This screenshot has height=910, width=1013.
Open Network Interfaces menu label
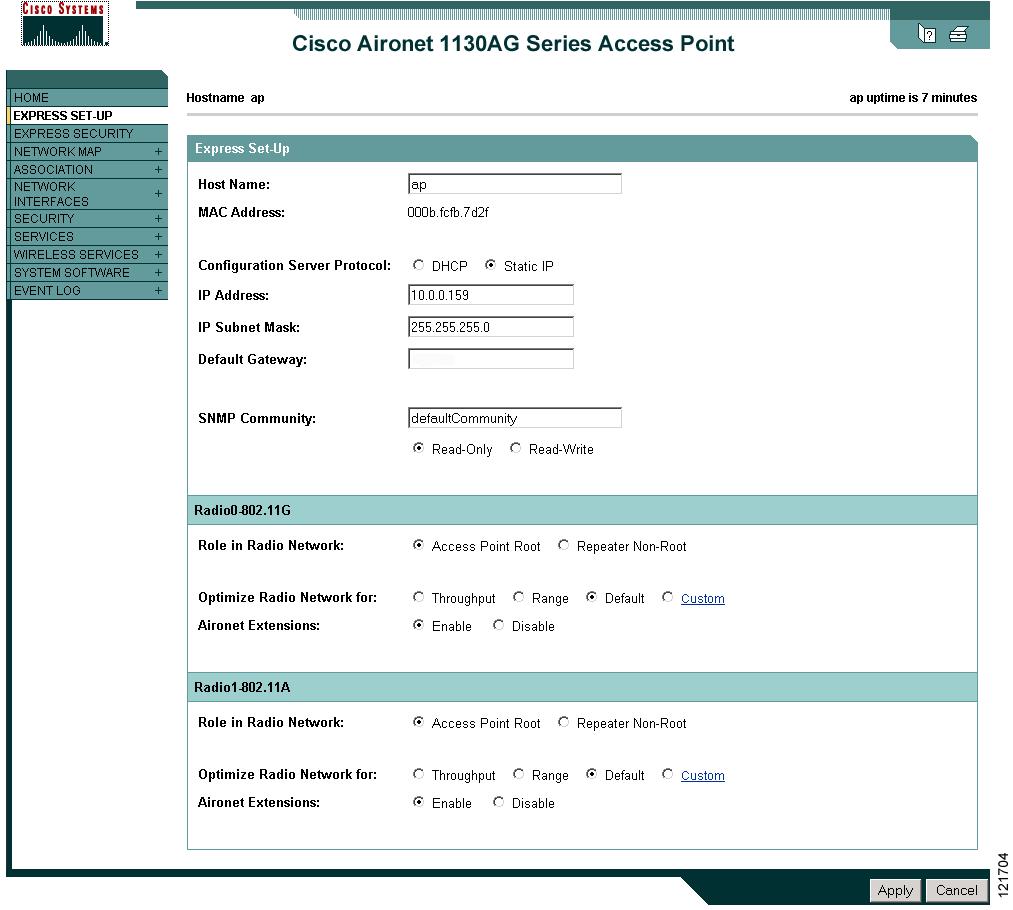[x=51, y=194]
